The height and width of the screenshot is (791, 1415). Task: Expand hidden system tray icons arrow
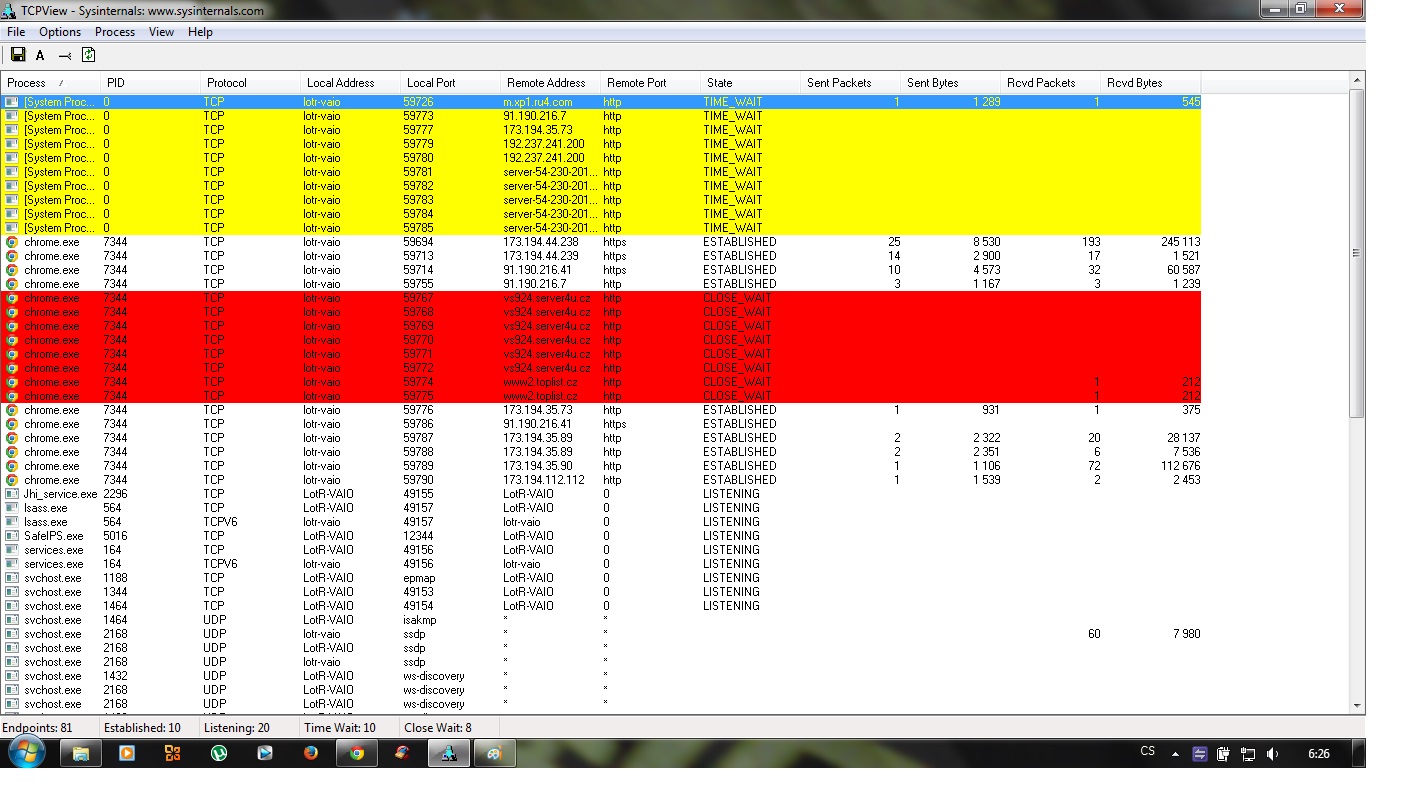pyautogui.click(x=1175, y=754)
